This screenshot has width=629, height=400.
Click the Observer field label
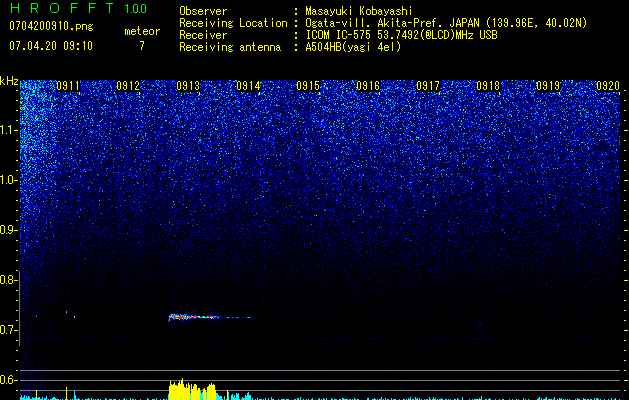[203, 11]
